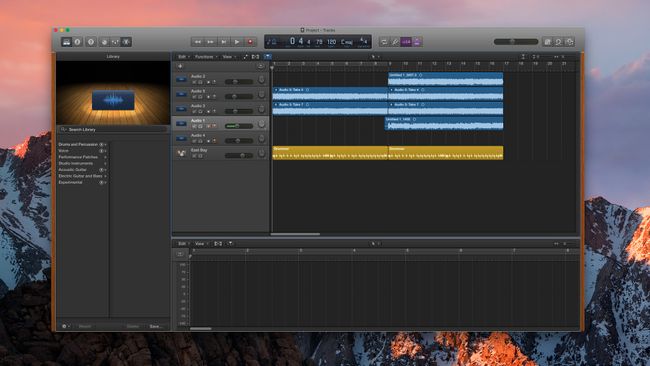Click the Quick Help question mark button
The width and height of the screenshot is (650, 366).
click(91, 42)
